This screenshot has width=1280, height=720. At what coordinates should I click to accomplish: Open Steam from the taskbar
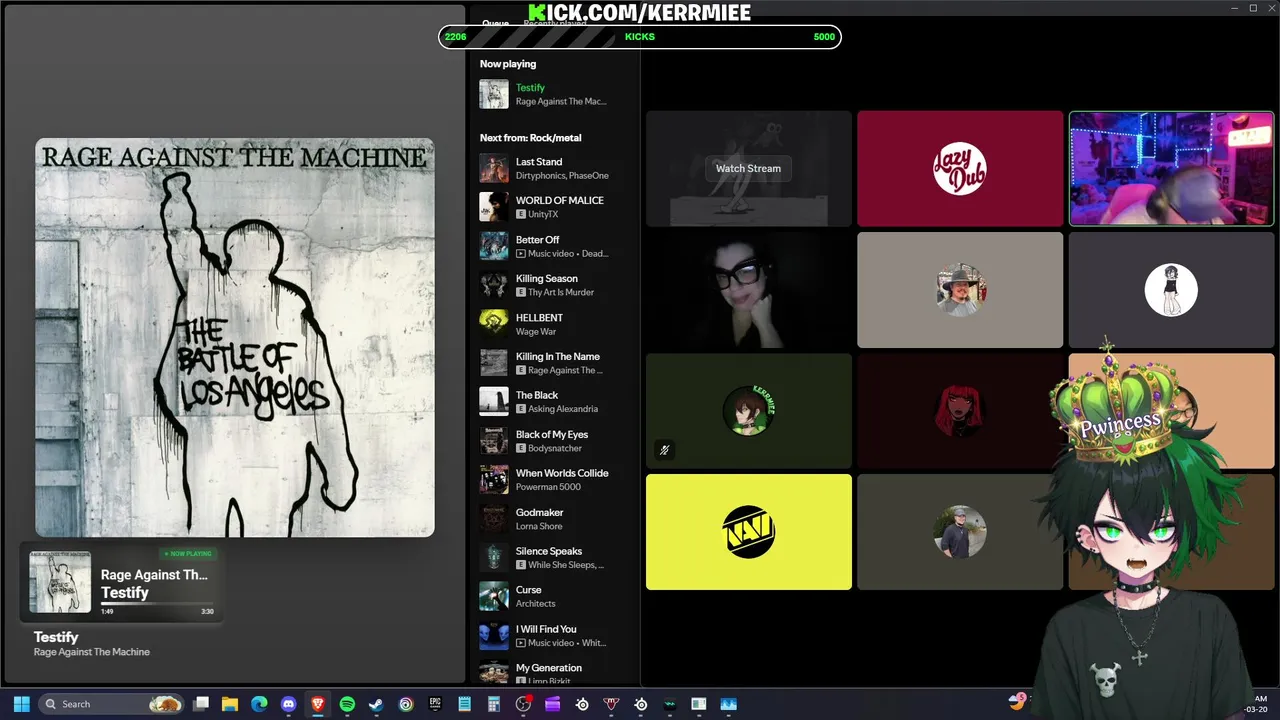coord(376,704)
